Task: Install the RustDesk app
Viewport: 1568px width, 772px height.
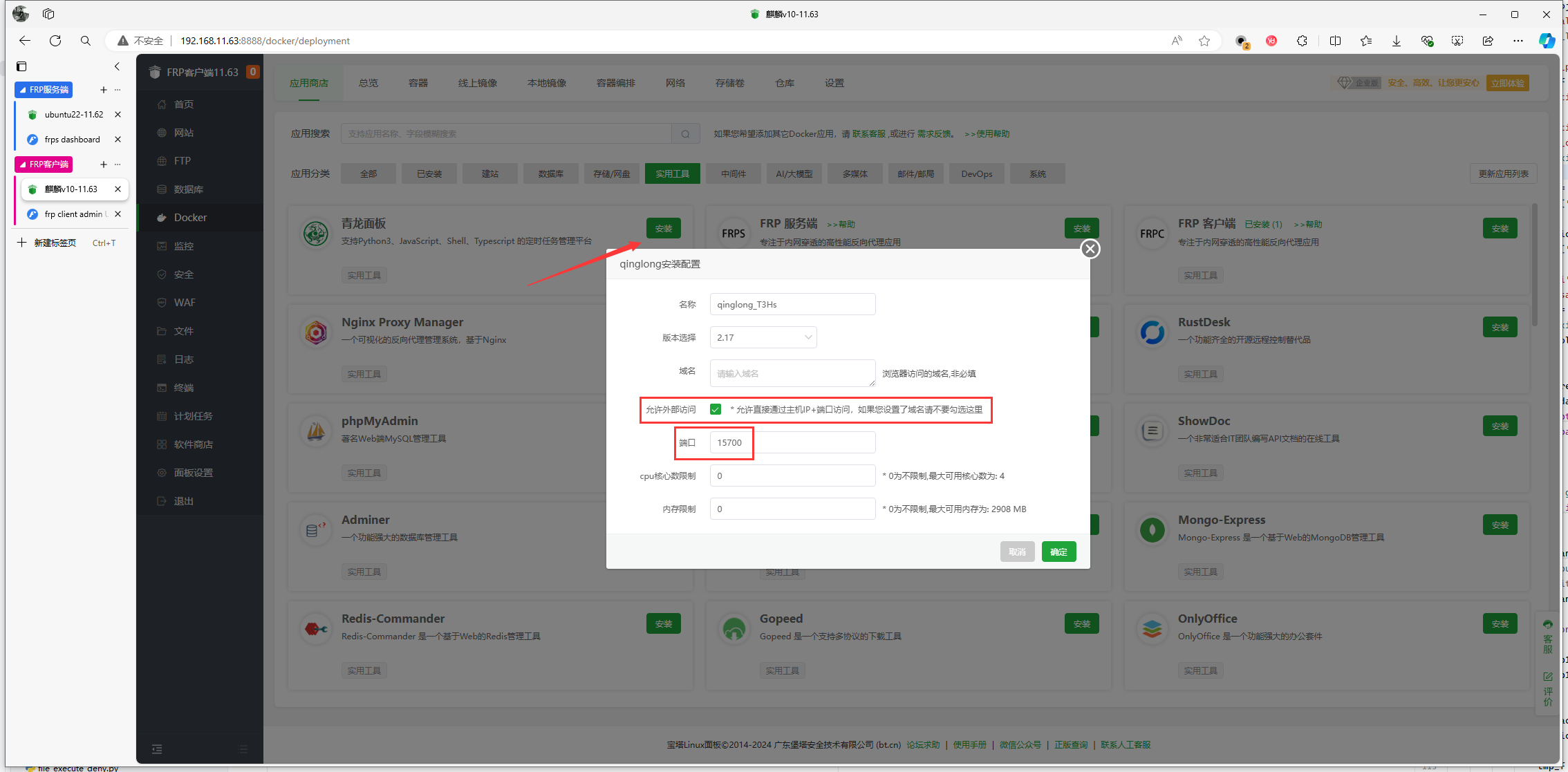Action: (1500, 327)
